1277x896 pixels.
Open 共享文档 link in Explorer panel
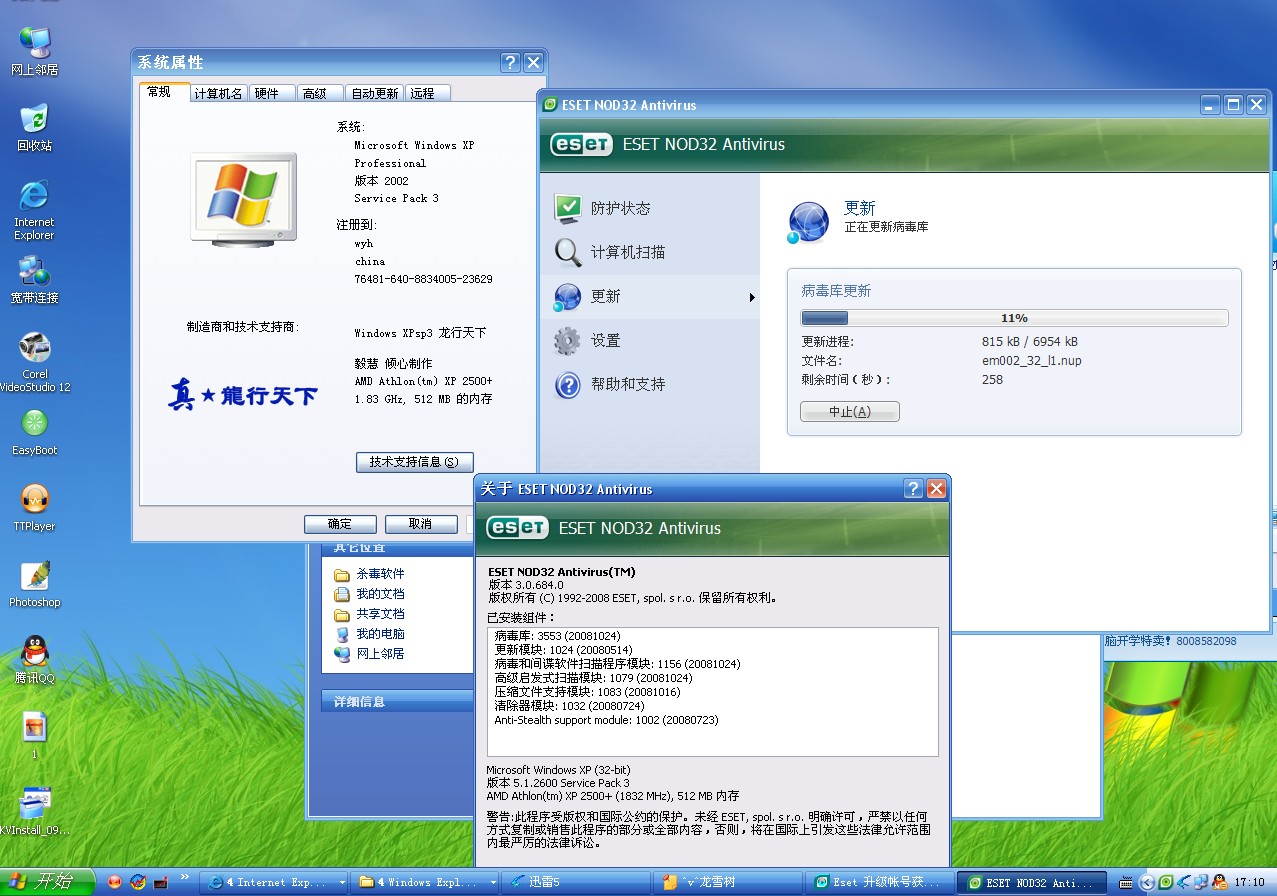click(370, 614)
